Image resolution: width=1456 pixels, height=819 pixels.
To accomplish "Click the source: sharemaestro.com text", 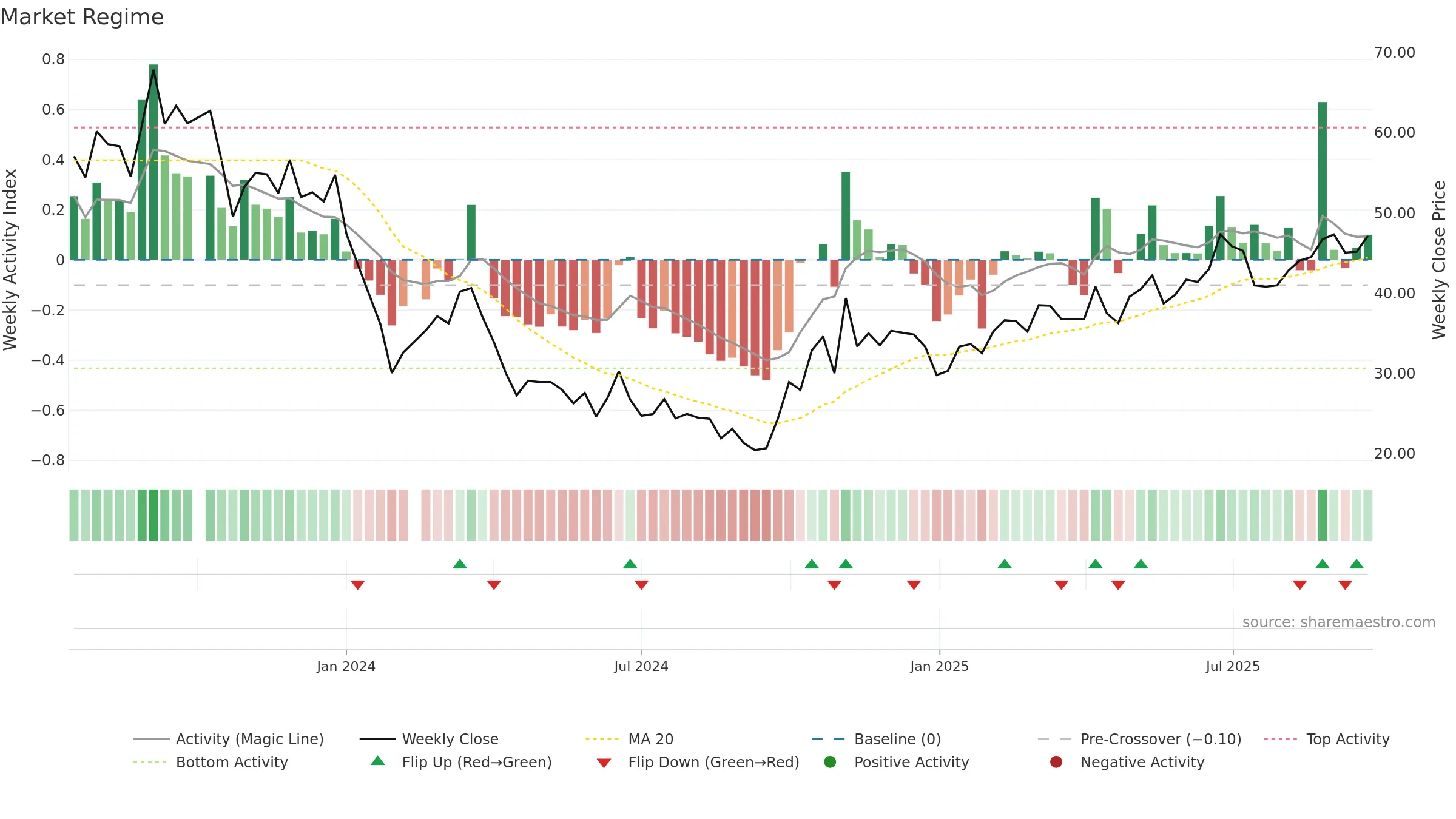I will click(1339, 622).
